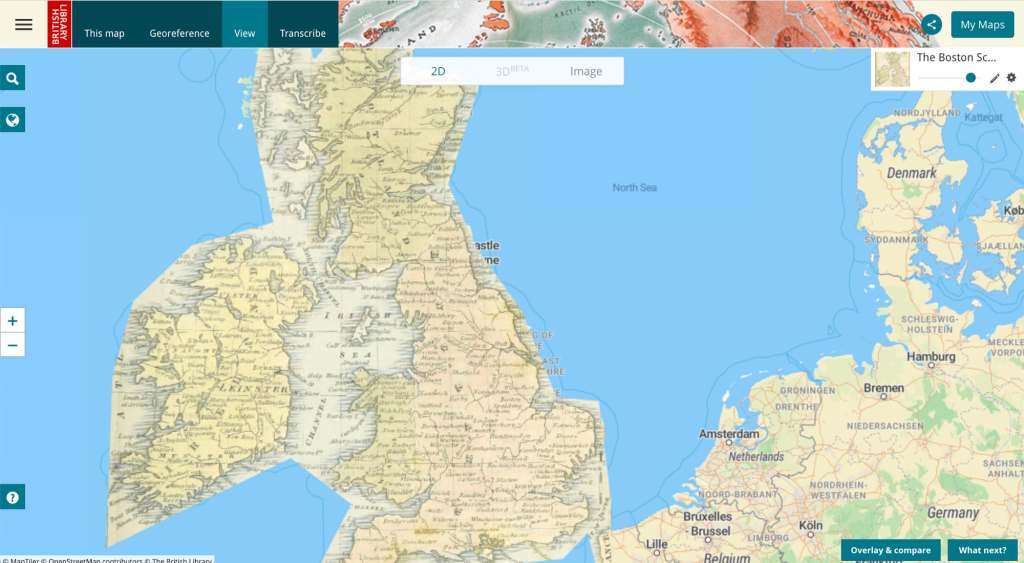Select the Georeference tab

pos(179,33)
